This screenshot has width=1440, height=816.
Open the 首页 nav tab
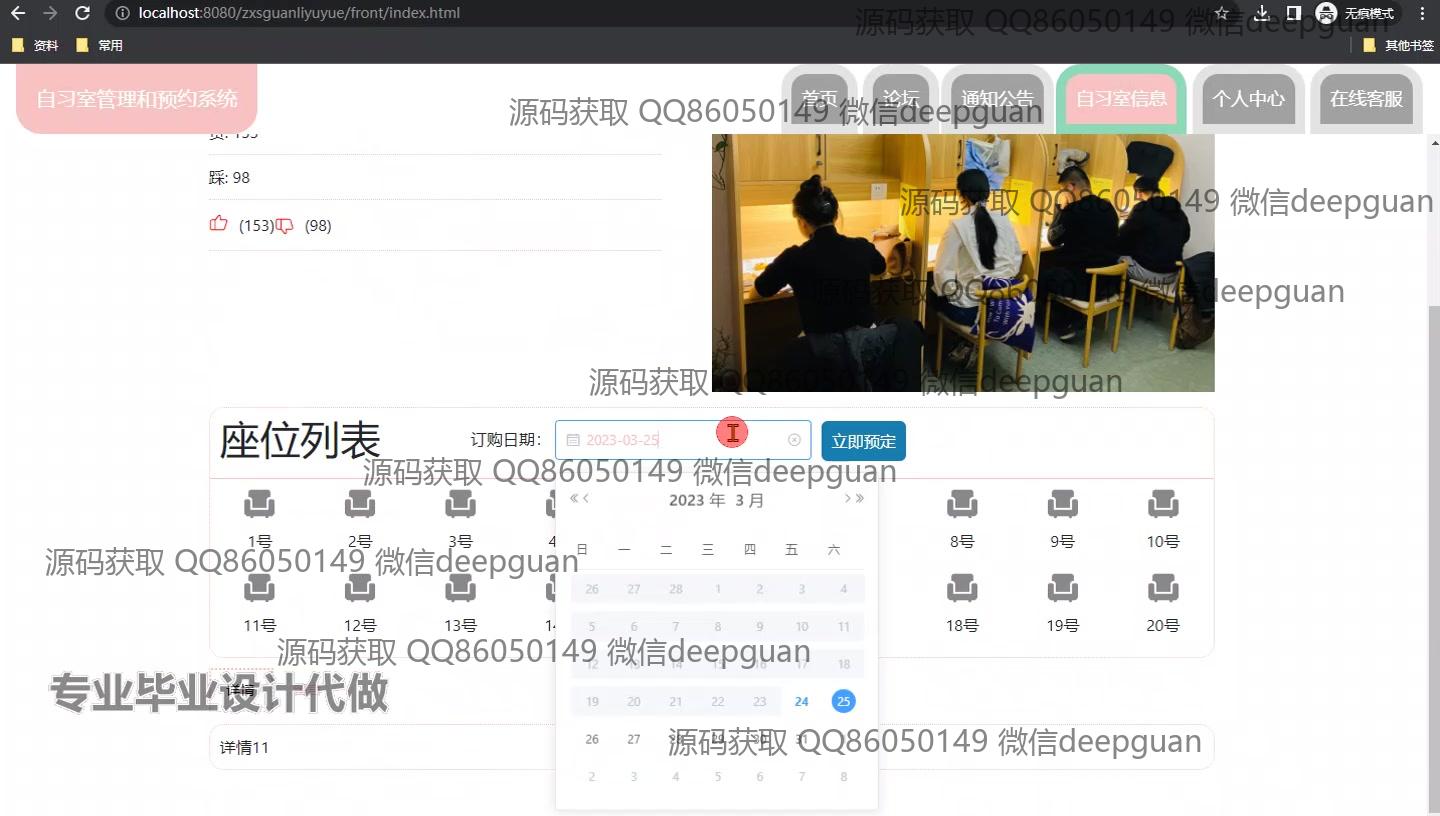point(819,99)
